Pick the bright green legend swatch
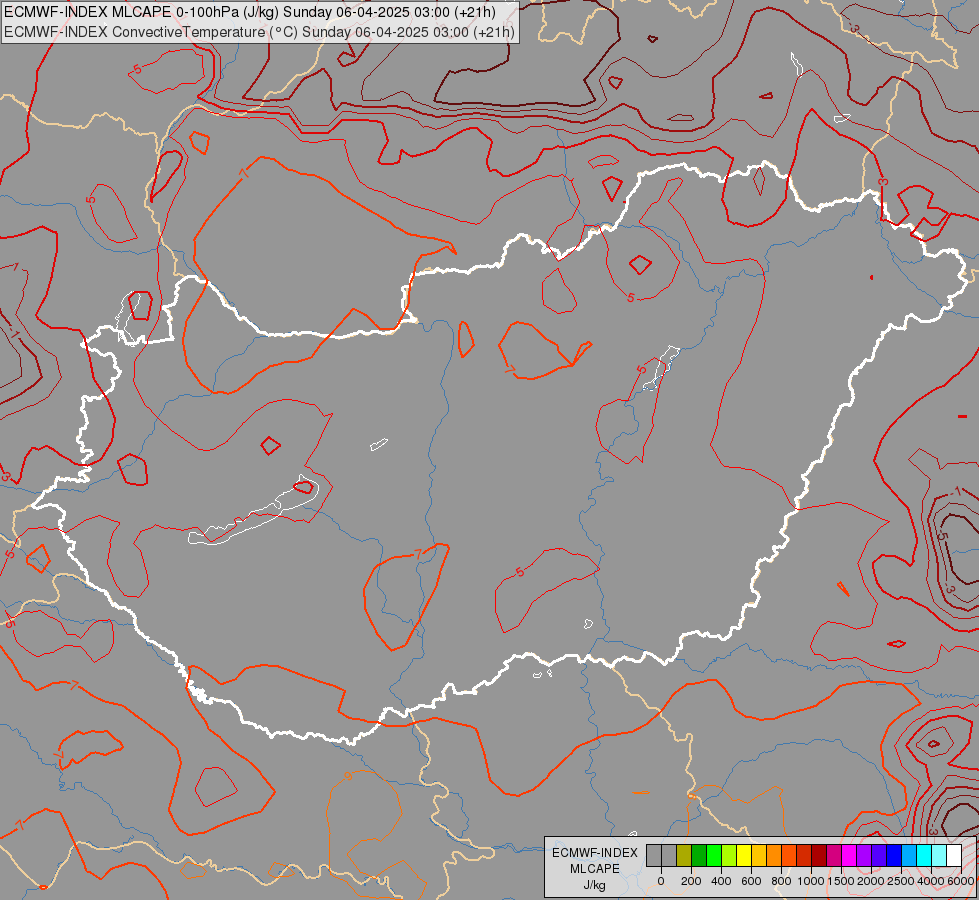 click(714, 856)
